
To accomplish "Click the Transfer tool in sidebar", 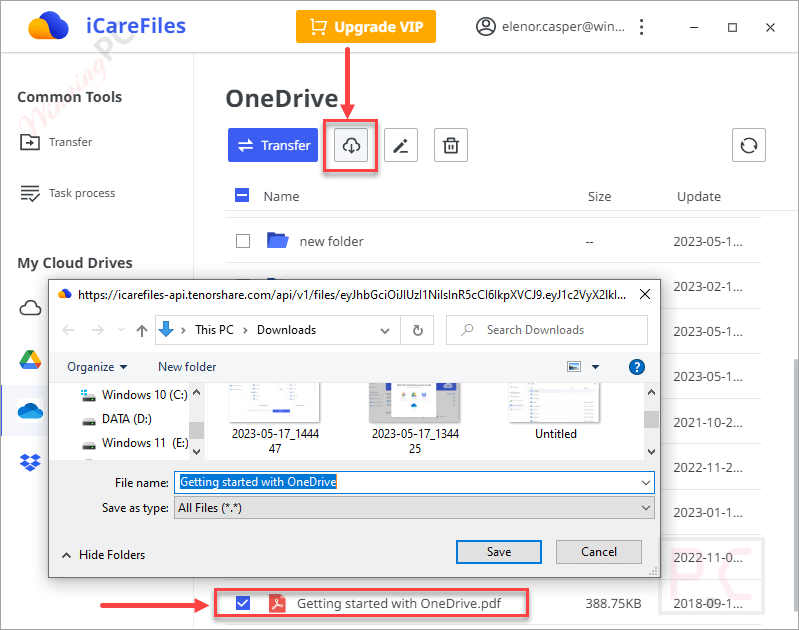I will coord(56,142).
